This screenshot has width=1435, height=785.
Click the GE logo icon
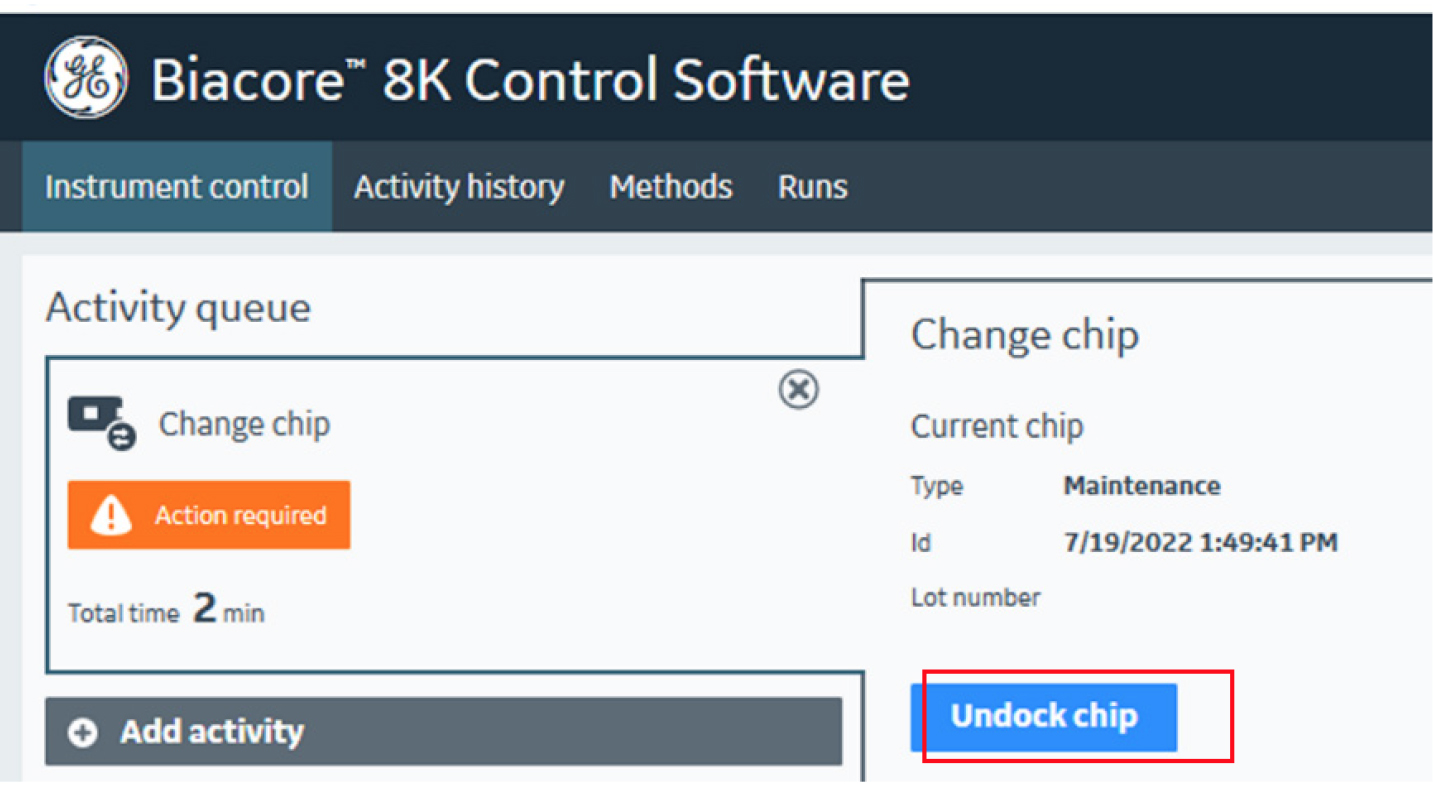(86, 78)
